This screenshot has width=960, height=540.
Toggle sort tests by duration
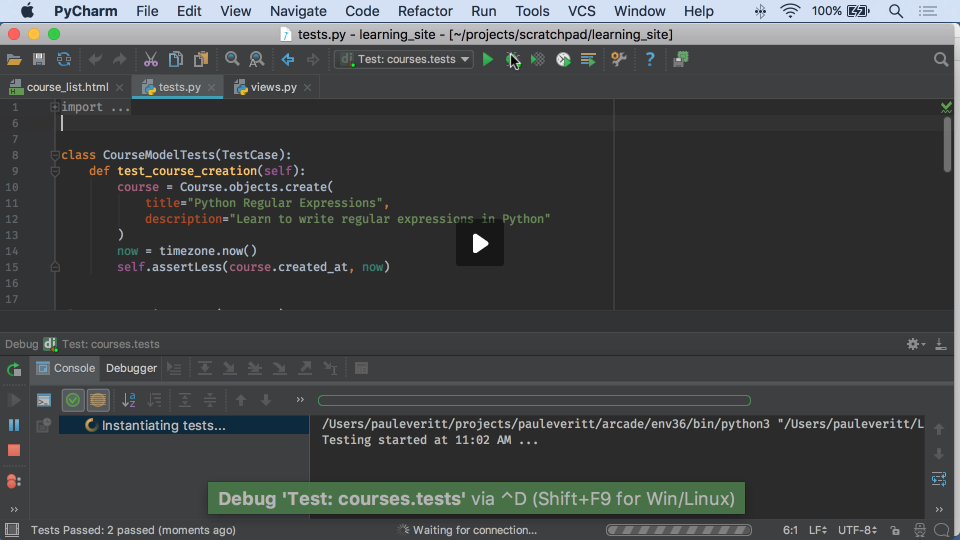click(x=154, y=400)
